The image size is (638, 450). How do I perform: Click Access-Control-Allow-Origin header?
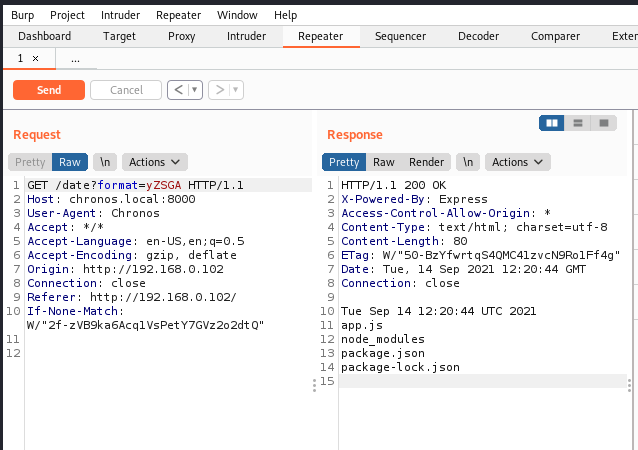tap(446, 213)
